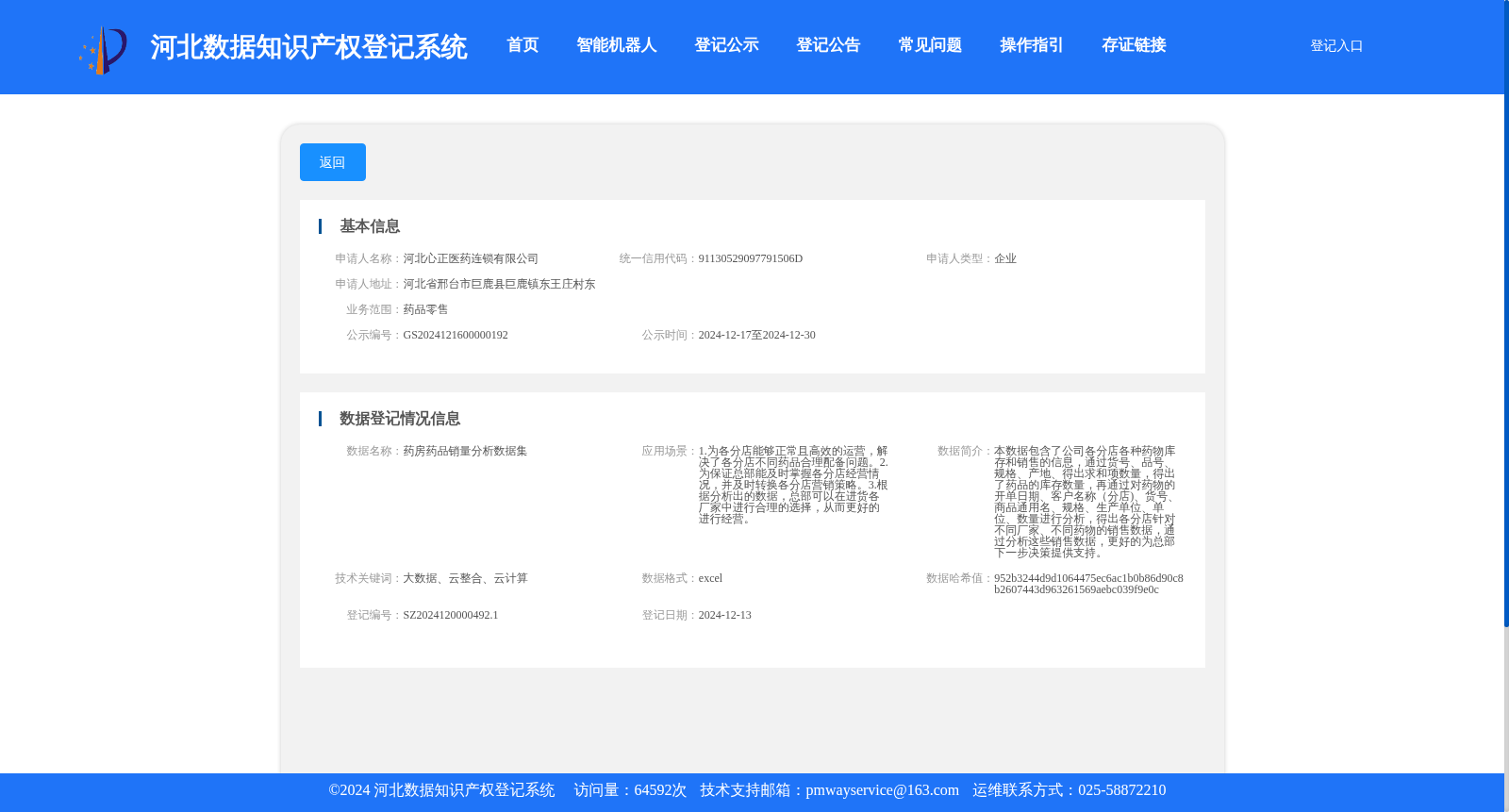1509x812 pixels.
Task: Click the 河北数据知识产权登记系统 site title
Action: coord(308,47)
